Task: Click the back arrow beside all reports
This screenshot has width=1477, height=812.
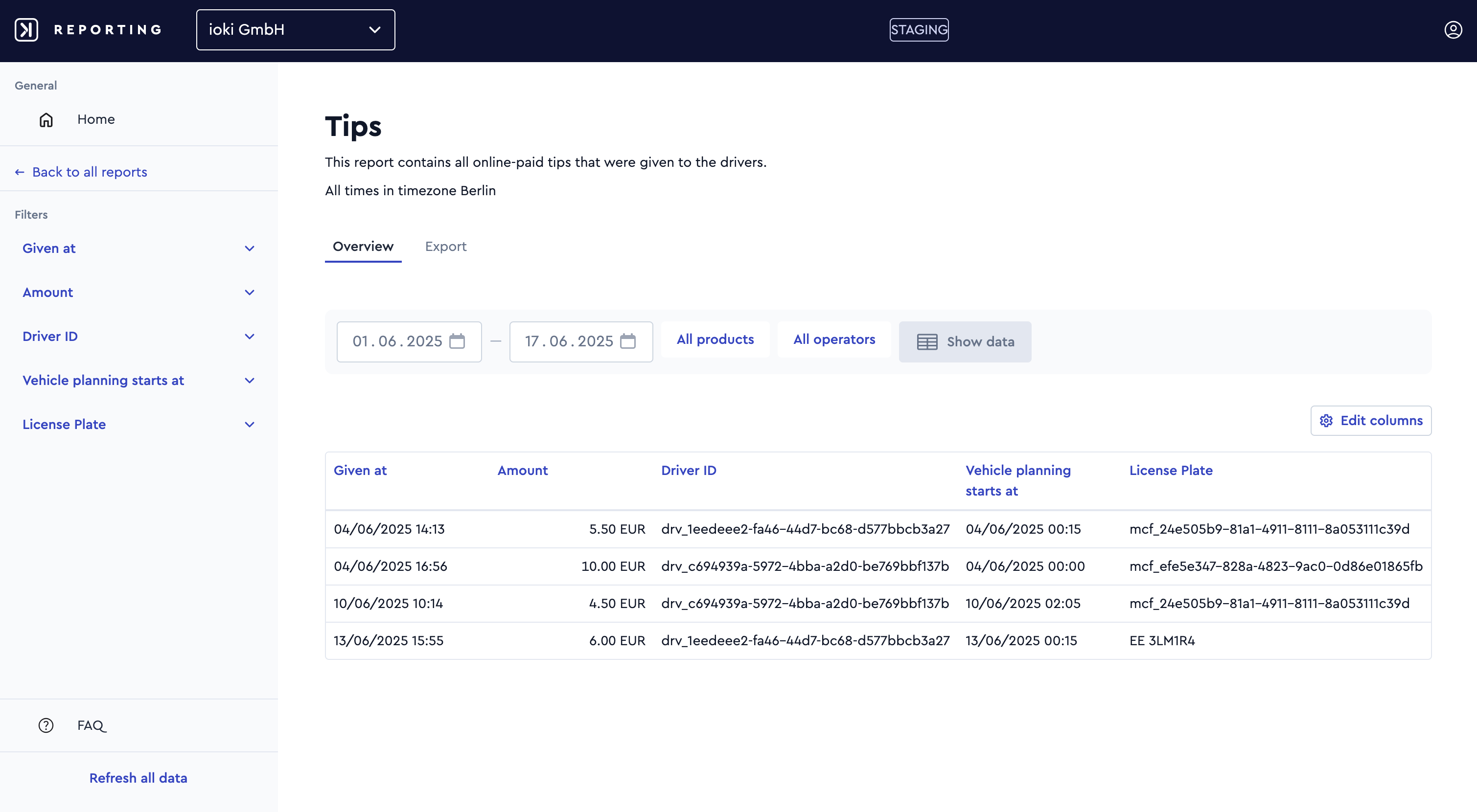Action: pos(20,172)
